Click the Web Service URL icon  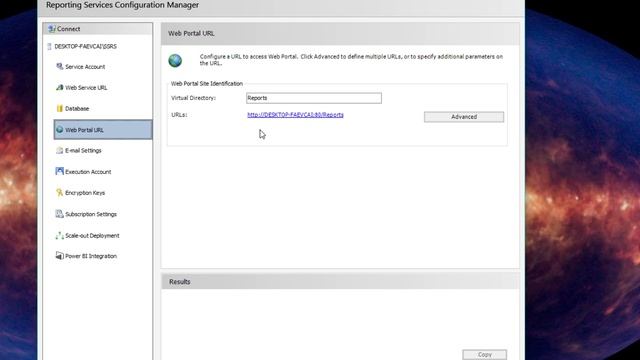pos(60,87)
